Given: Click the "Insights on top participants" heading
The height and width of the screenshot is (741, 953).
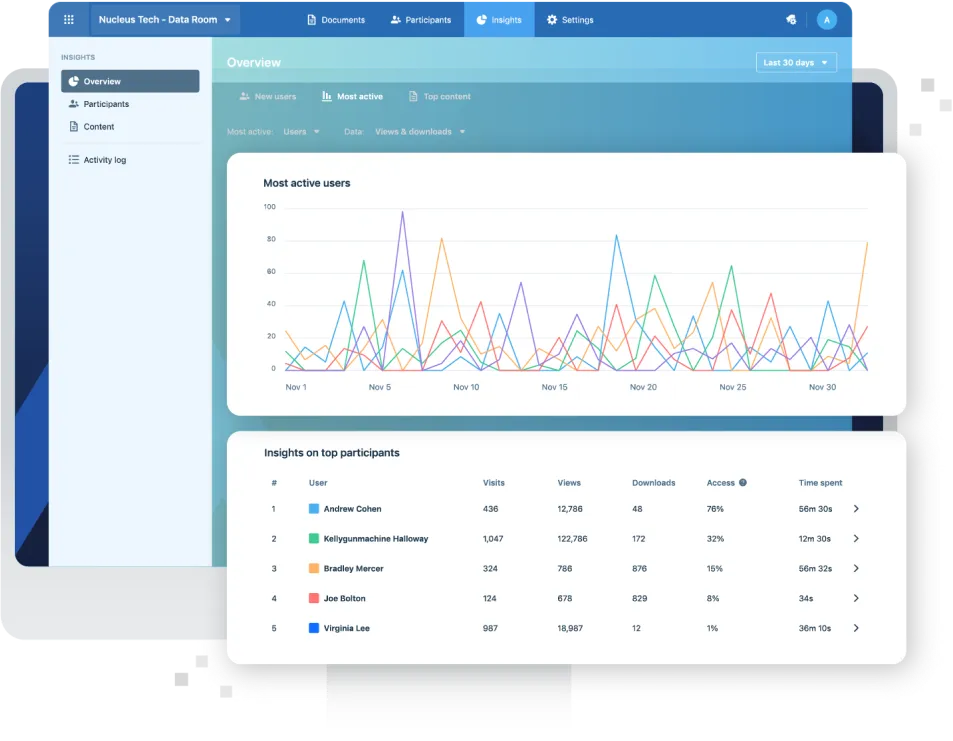Looking at the screenshot, I should coord(332,453).
